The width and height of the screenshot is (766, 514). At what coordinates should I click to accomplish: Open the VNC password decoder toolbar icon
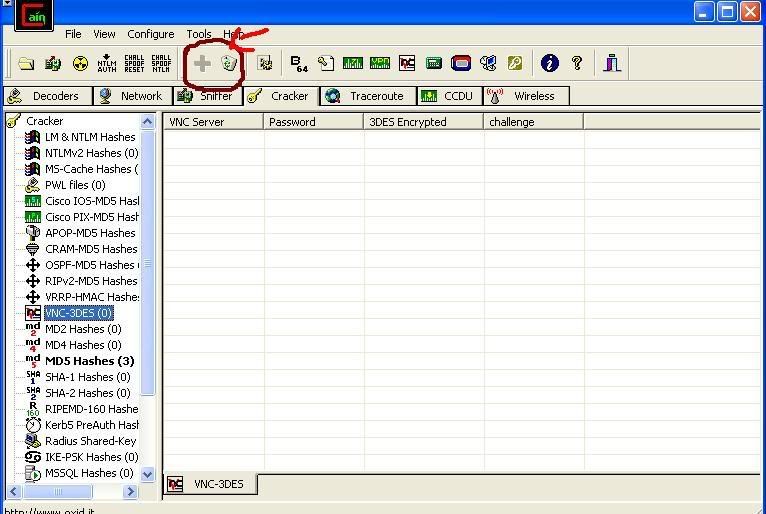(x=407, y=63)
